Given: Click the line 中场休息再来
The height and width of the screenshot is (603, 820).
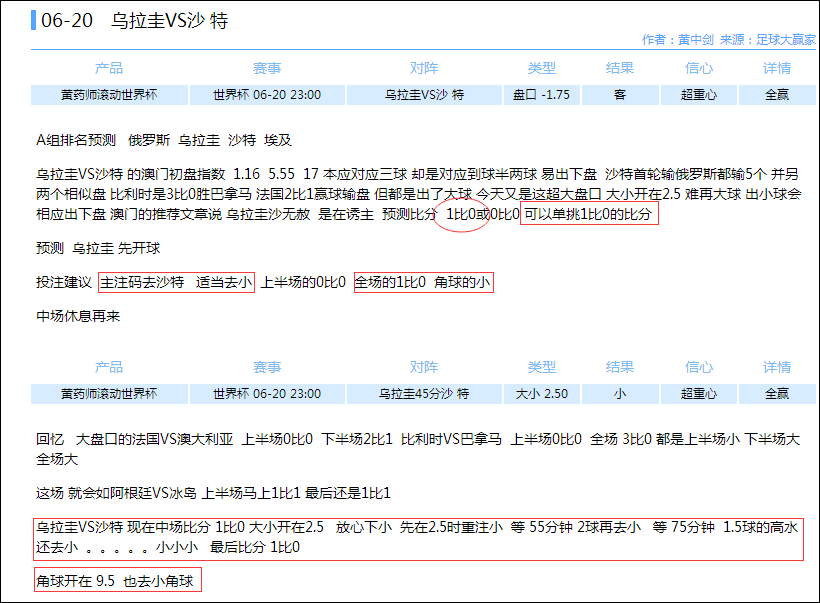Looking at the screenshot, I should (78, 316).
